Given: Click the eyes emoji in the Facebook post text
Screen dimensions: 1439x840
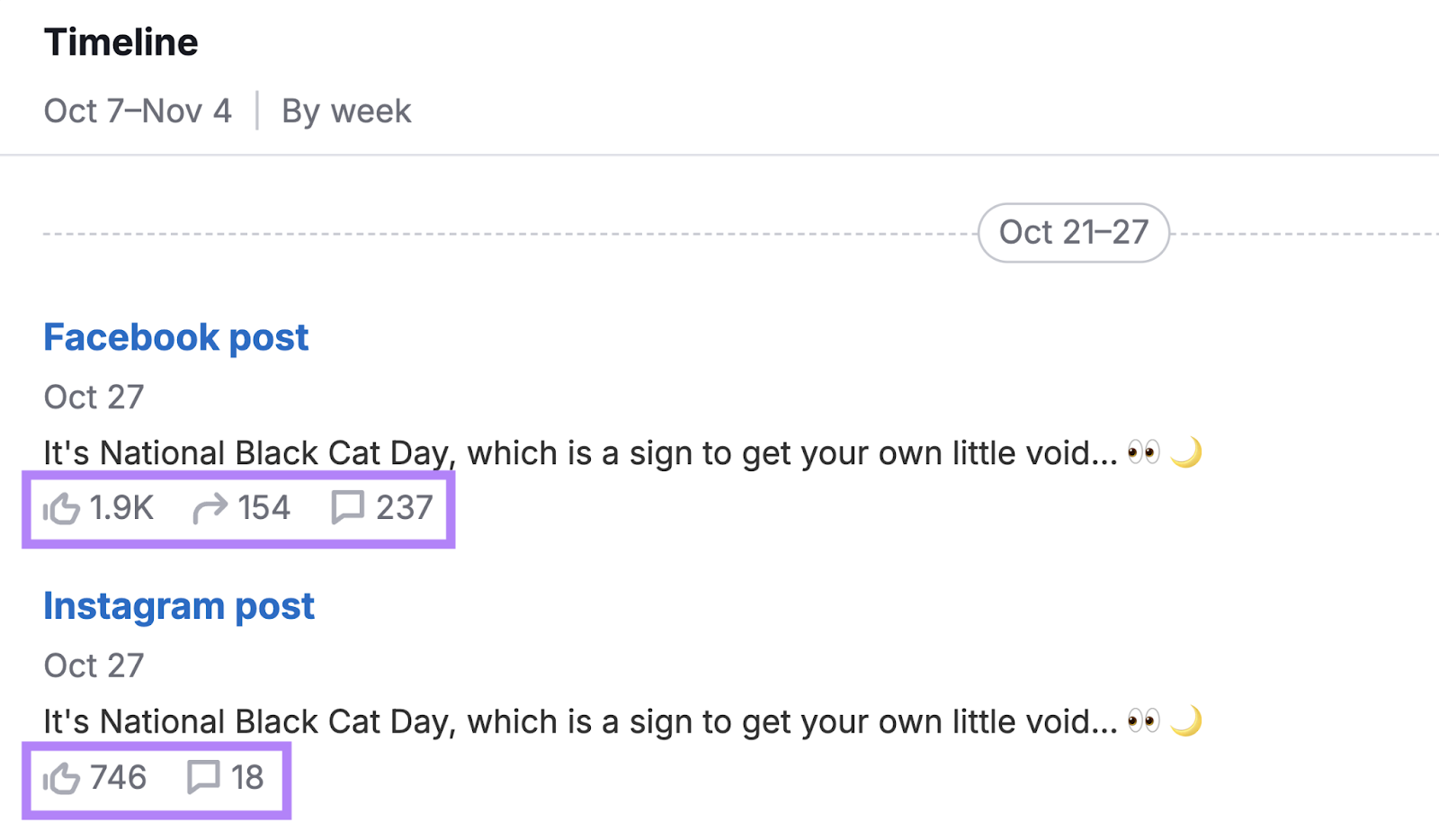Looking at the screenshot, I should pyautogui.click(x=1144, y=451).
